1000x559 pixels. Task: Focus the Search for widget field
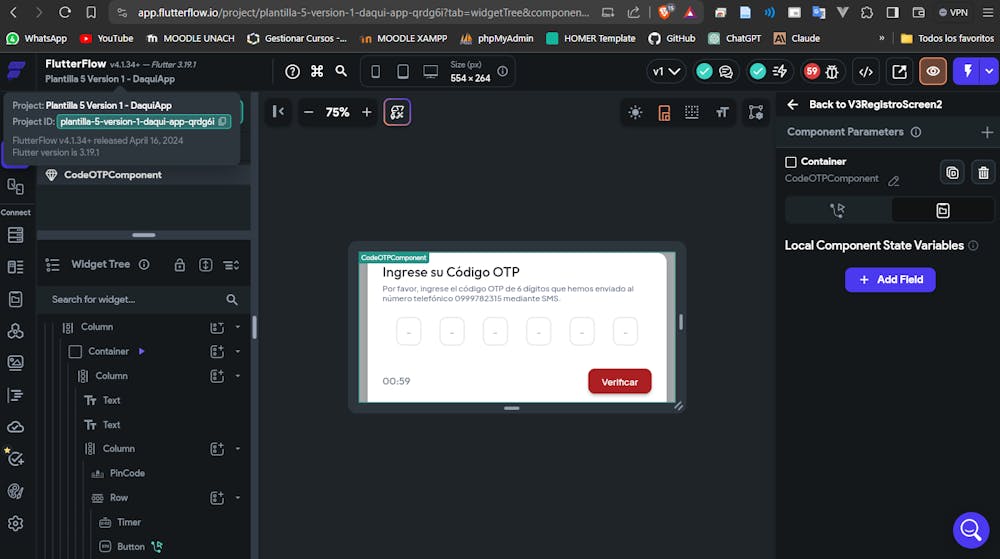(x=145, y=300)
